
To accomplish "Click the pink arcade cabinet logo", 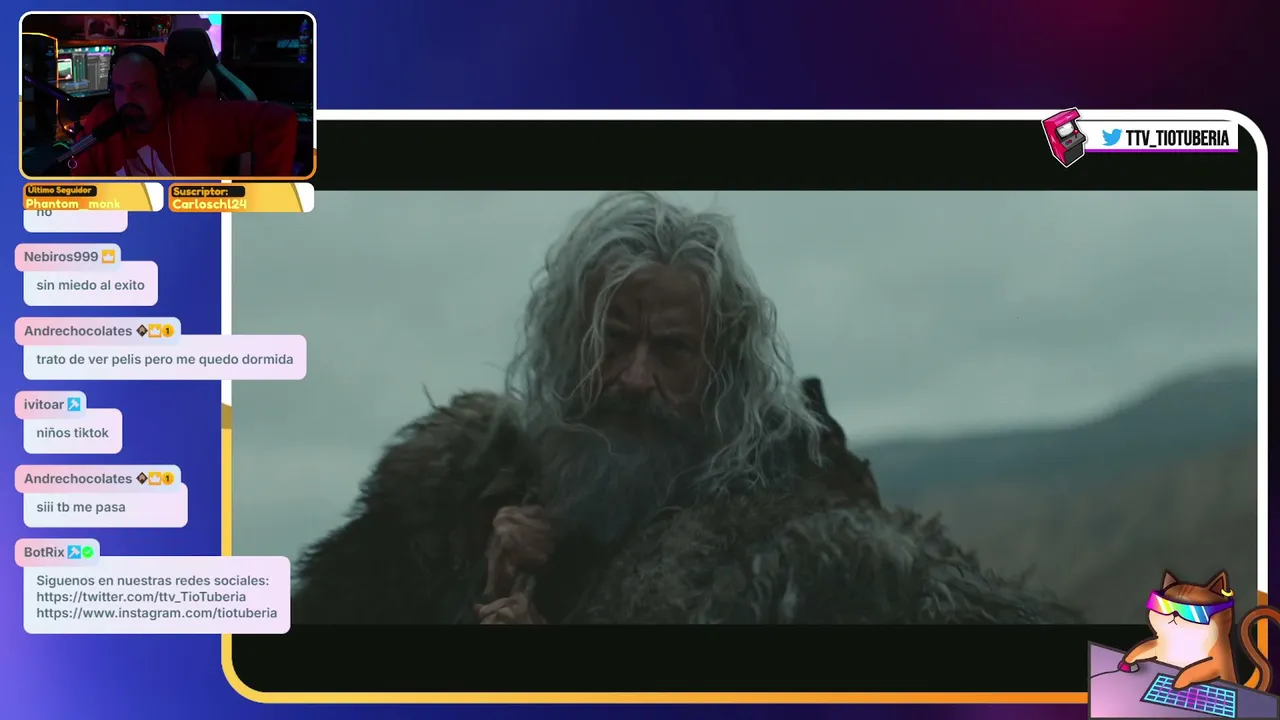I will [x=1064, y=137].
